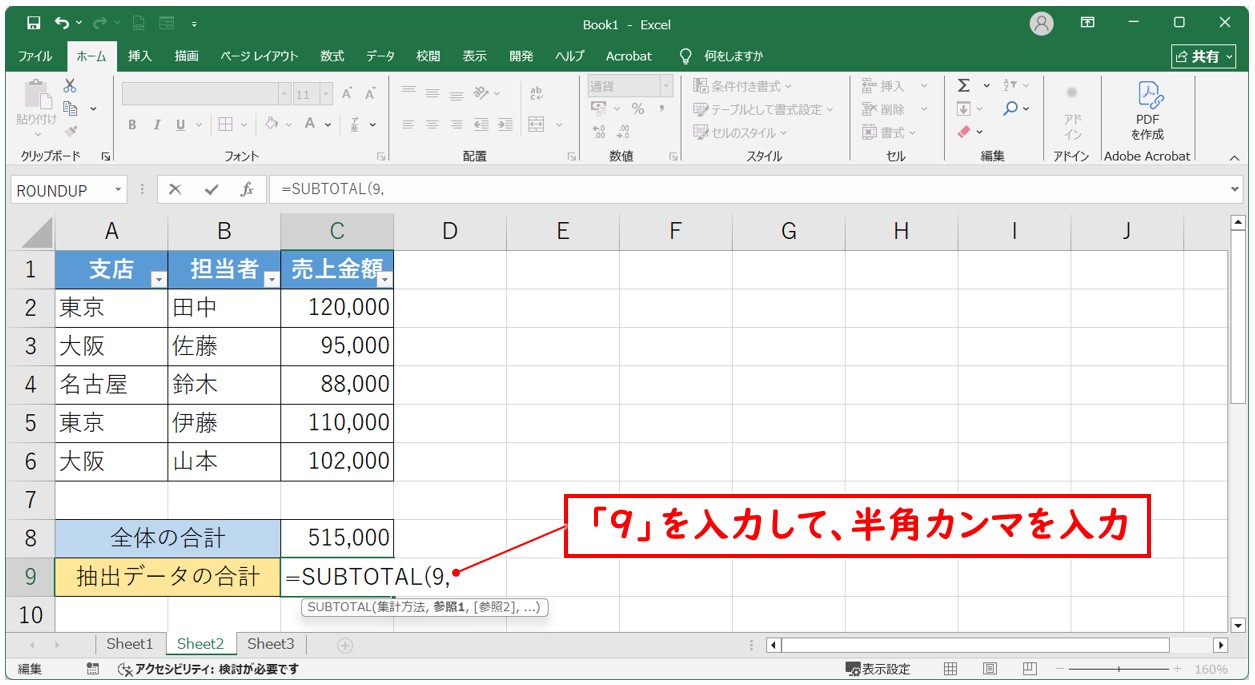Image resolution: width=1255 pixels, height=685 pixels.
Task: Click the Create PDF Adobe icon
Action: pyautogui.click(x=1147, y=110)
